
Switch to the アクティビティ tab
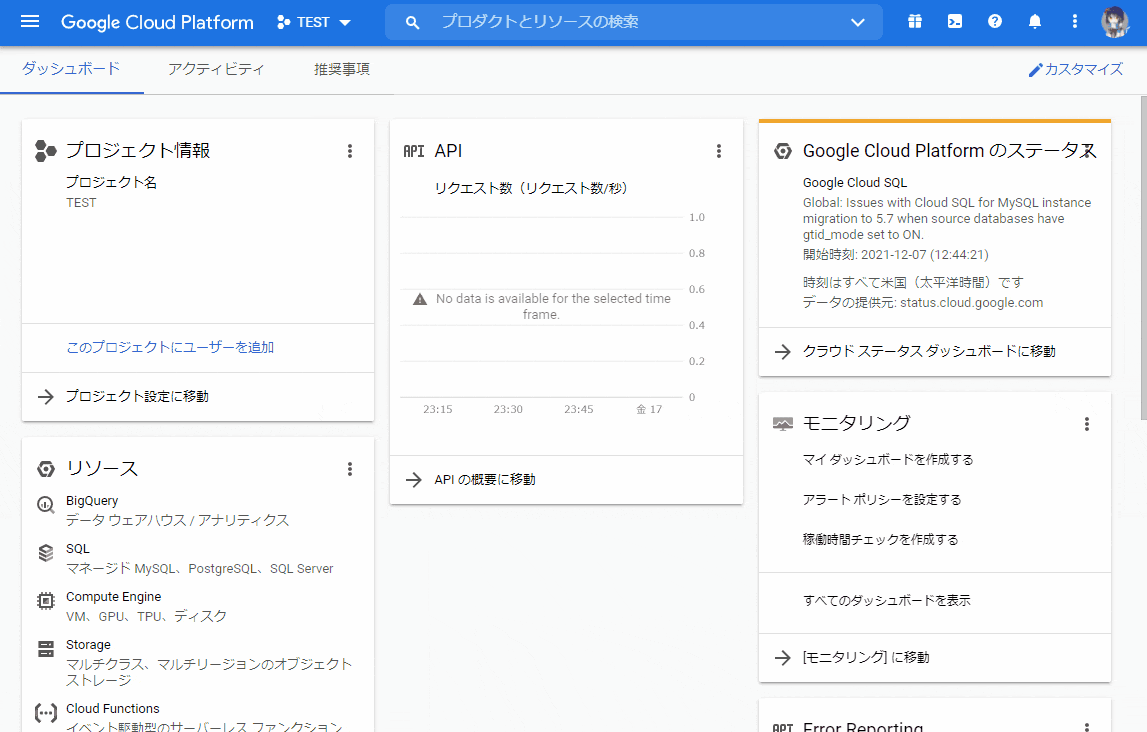click(216, 69)
